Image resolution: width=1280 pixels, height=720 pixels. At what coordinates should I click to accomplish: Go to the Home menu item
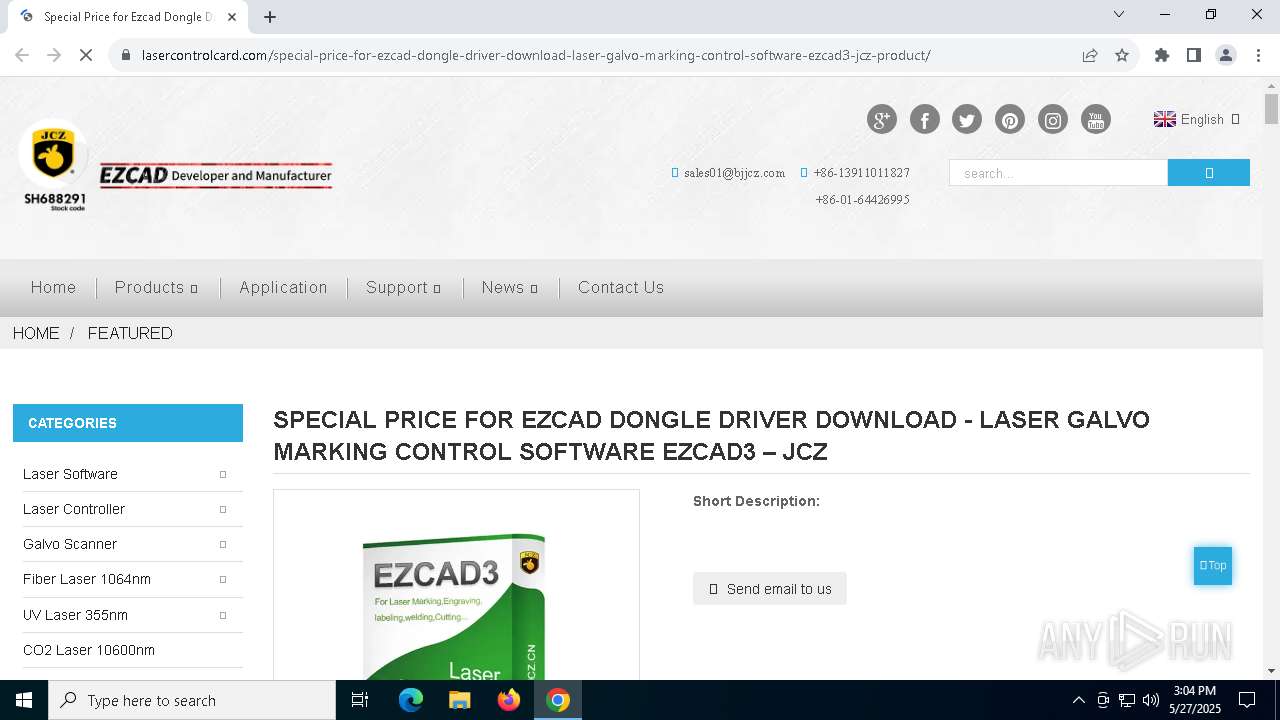point(53,287)
